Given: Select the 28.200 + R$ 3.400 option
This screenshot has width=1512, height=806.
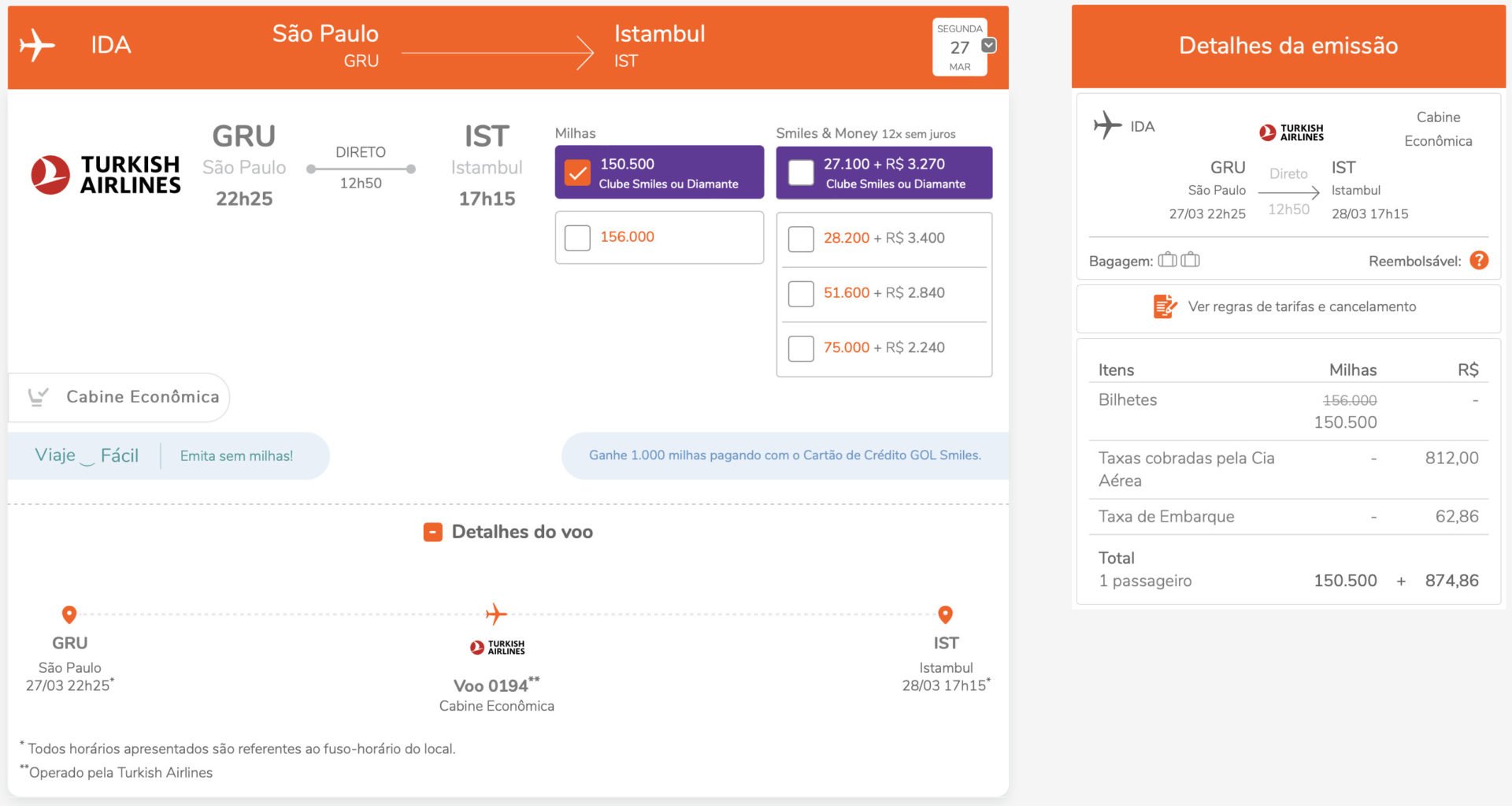Looking at the screenshot, I should [801, 239].
